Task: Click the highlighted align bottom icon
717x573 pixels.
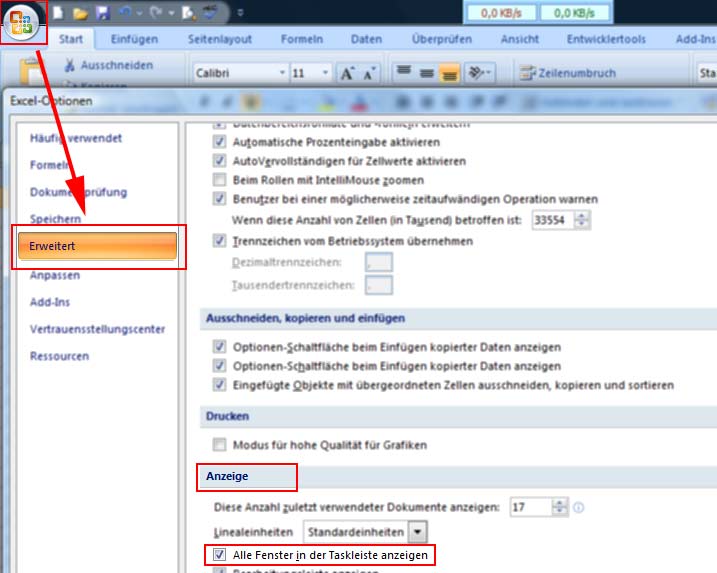Action: point(449,73)
